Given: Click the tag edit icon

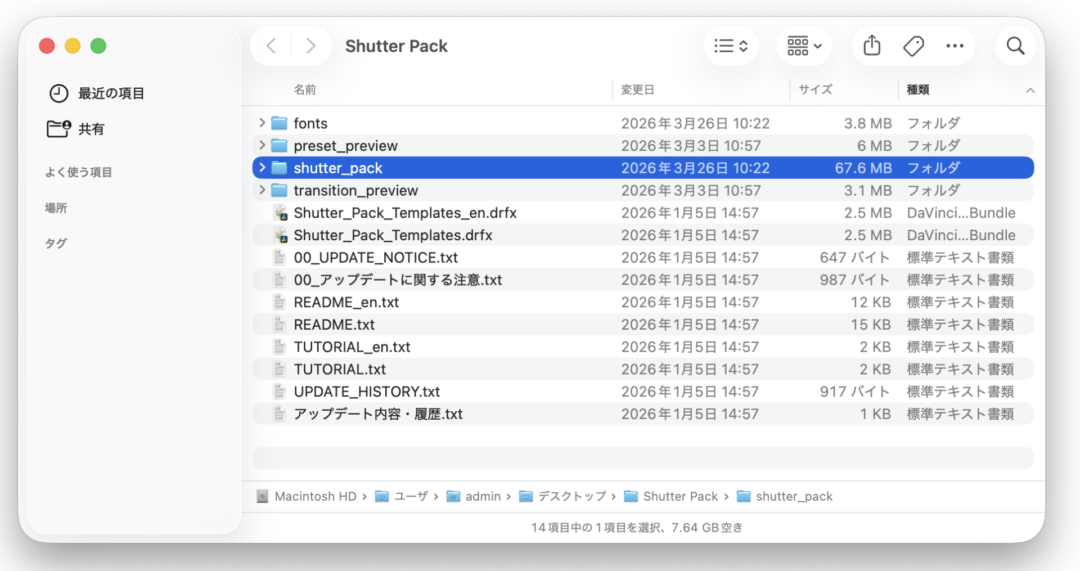Looking at the screenshot, I should point(913,46).
